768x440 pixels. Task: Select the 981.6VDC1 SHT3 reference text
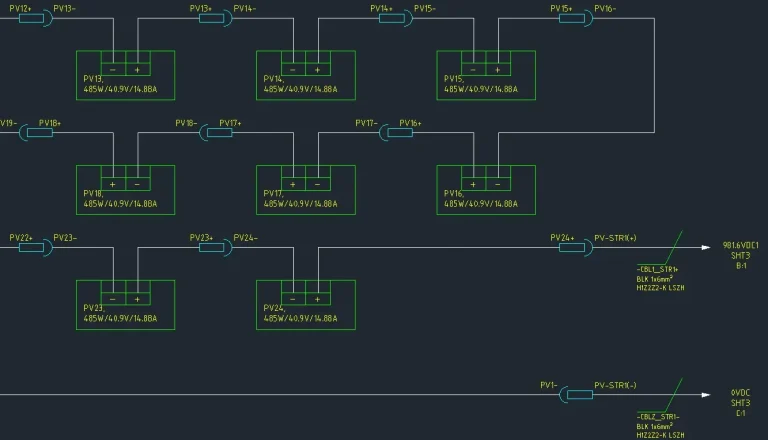point(740,254)
